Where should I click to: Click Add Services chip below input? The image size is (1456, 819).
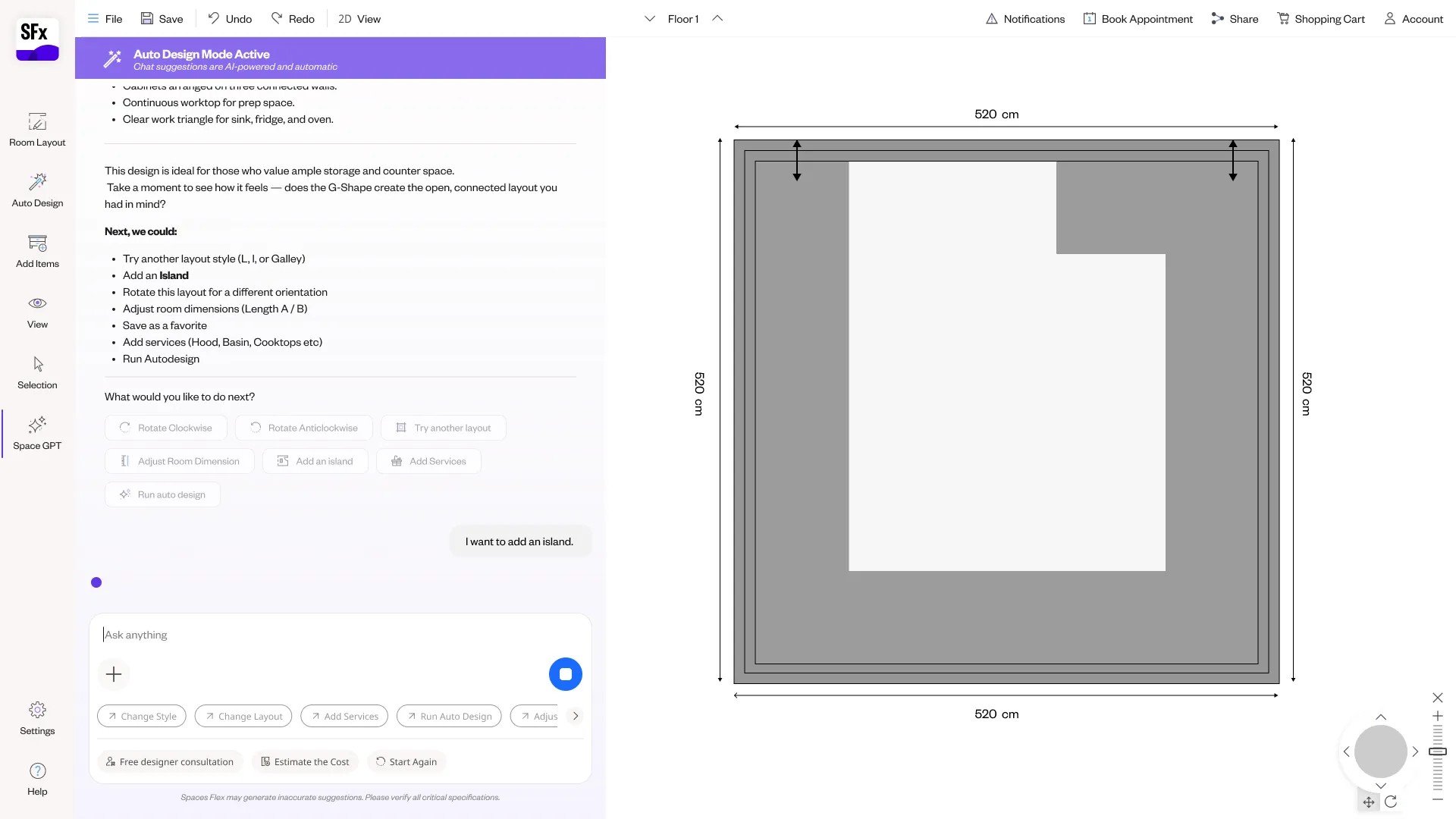(344, 716)
